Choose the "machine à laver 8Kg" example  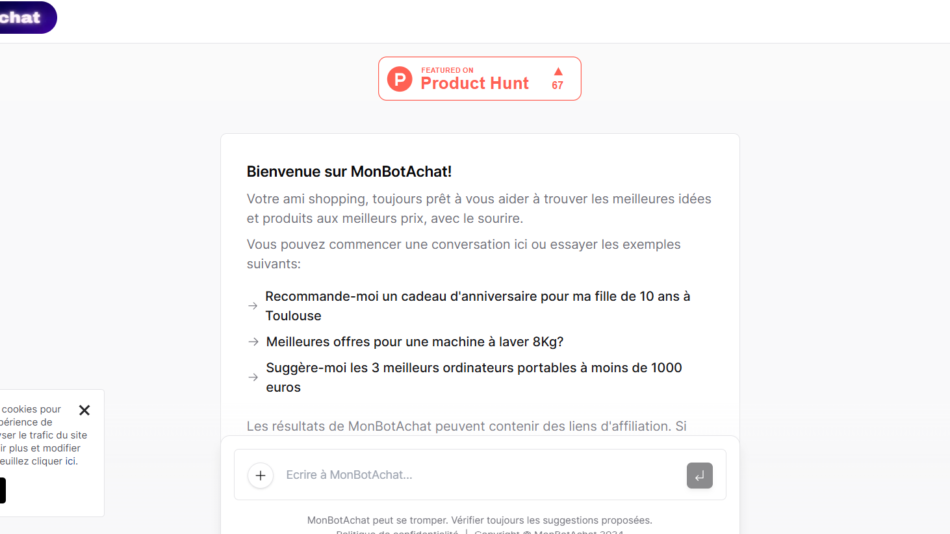tap(414, 342)
